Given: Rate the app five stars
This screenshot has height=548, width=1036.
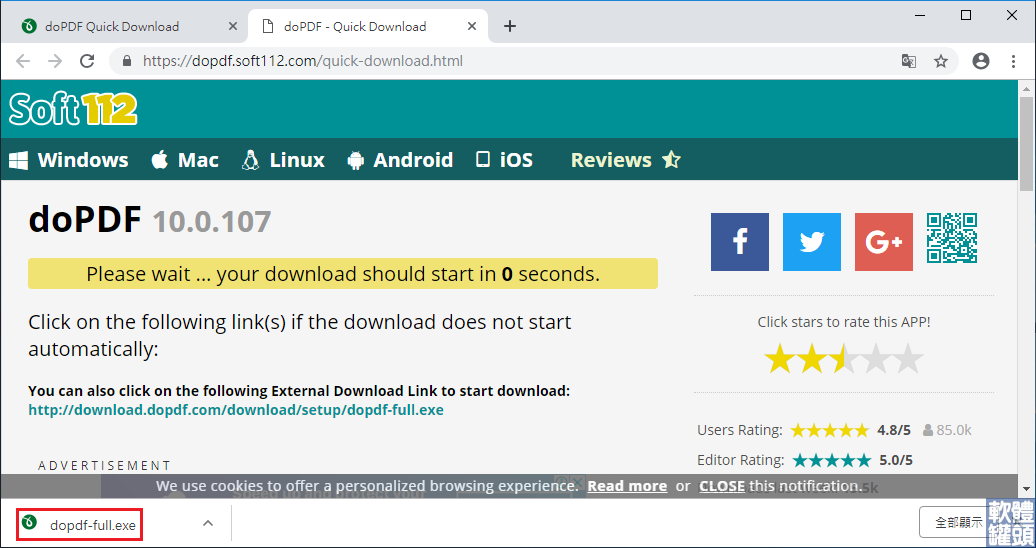Looking at the screenshot, I should [908, 358].
